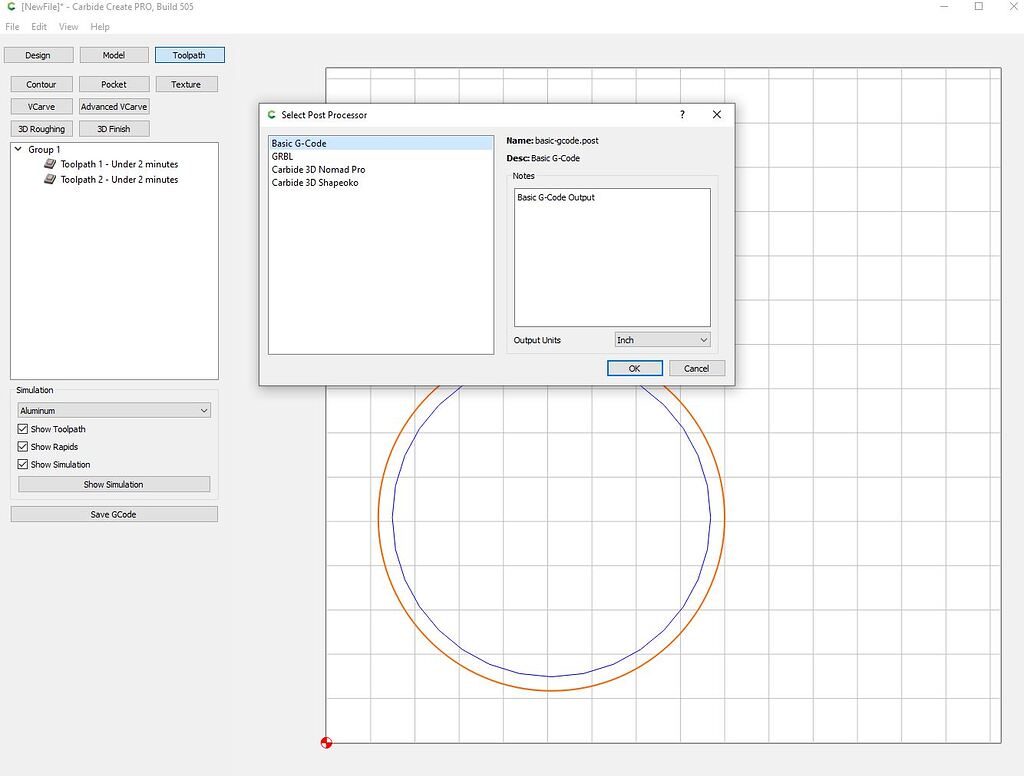Open the Advanced VCarve tool
This screenshot has height=776, width=1024.
tap(113, 106)
